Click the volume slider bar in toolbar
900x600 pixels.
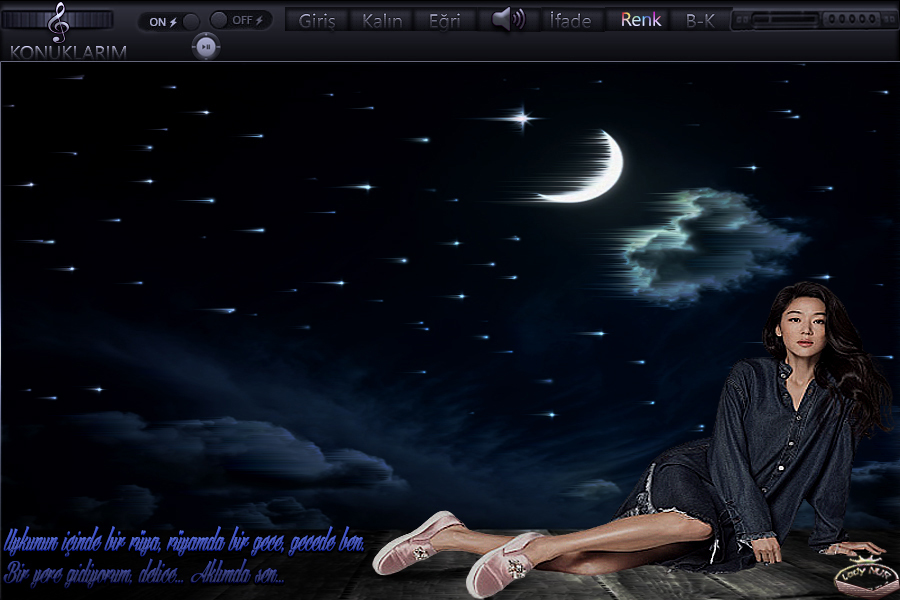click(784, 20)
